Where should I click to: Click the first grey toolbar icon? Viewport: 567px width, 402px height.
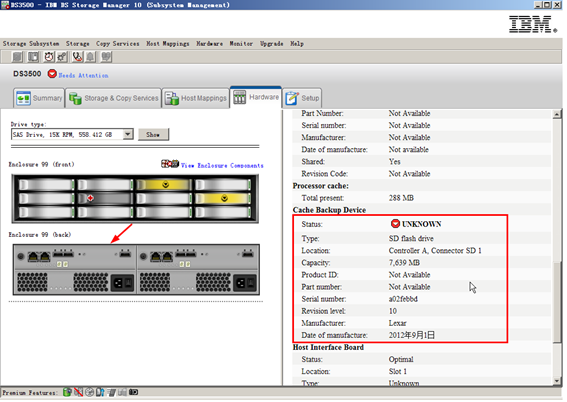tap(17, 57)
